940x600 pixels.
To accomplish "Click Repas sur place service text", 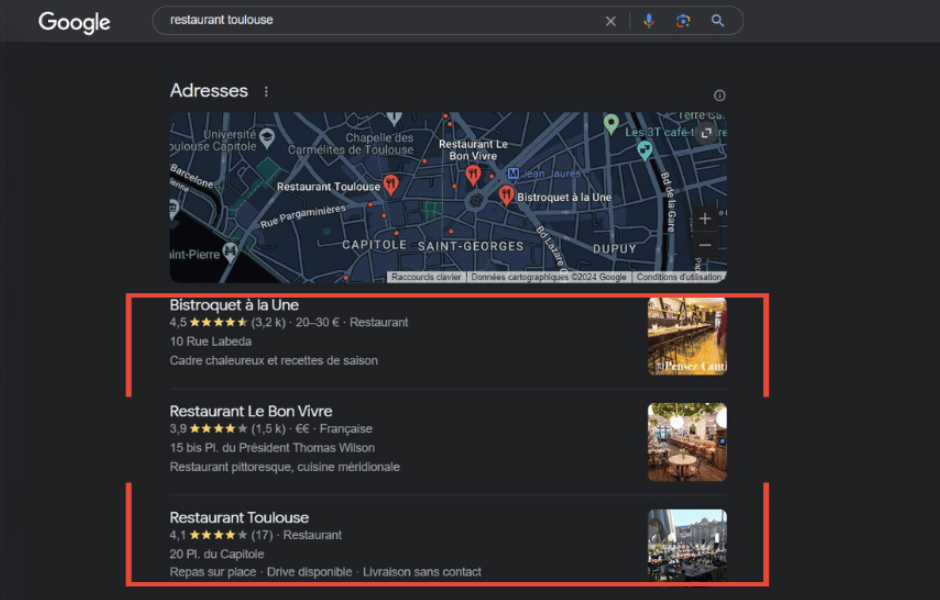I will pos(213,572).
